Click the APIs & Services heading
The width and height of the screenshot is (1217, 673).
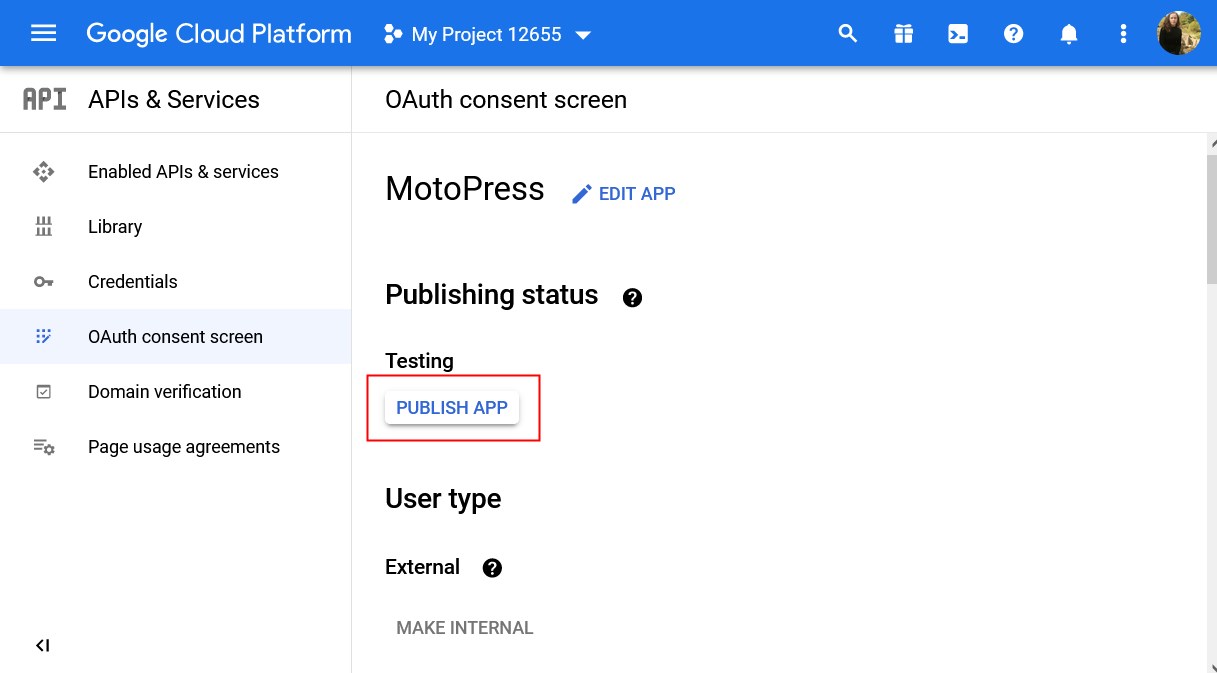pyautogui.click(x=174, y=99)
